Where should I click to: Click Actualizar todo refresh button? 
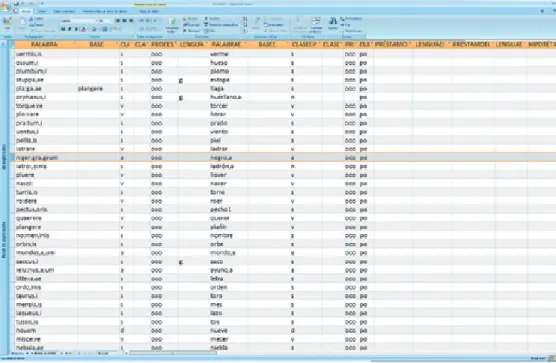[x=172, y=25]
